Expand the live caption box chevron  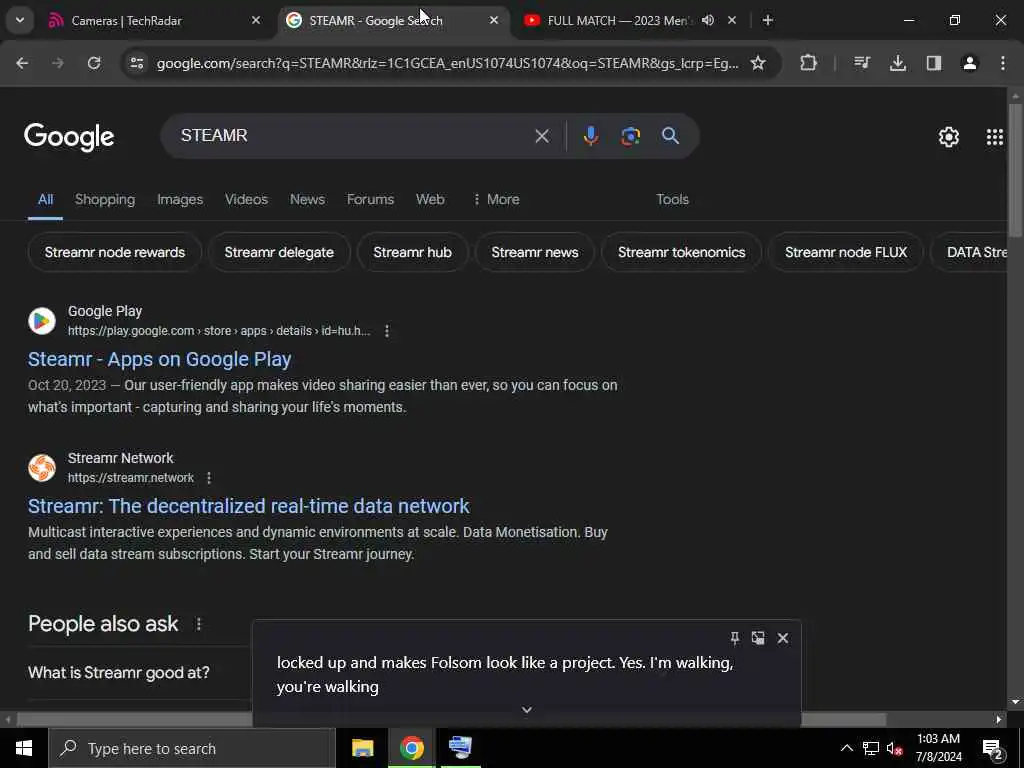(527, 710)
